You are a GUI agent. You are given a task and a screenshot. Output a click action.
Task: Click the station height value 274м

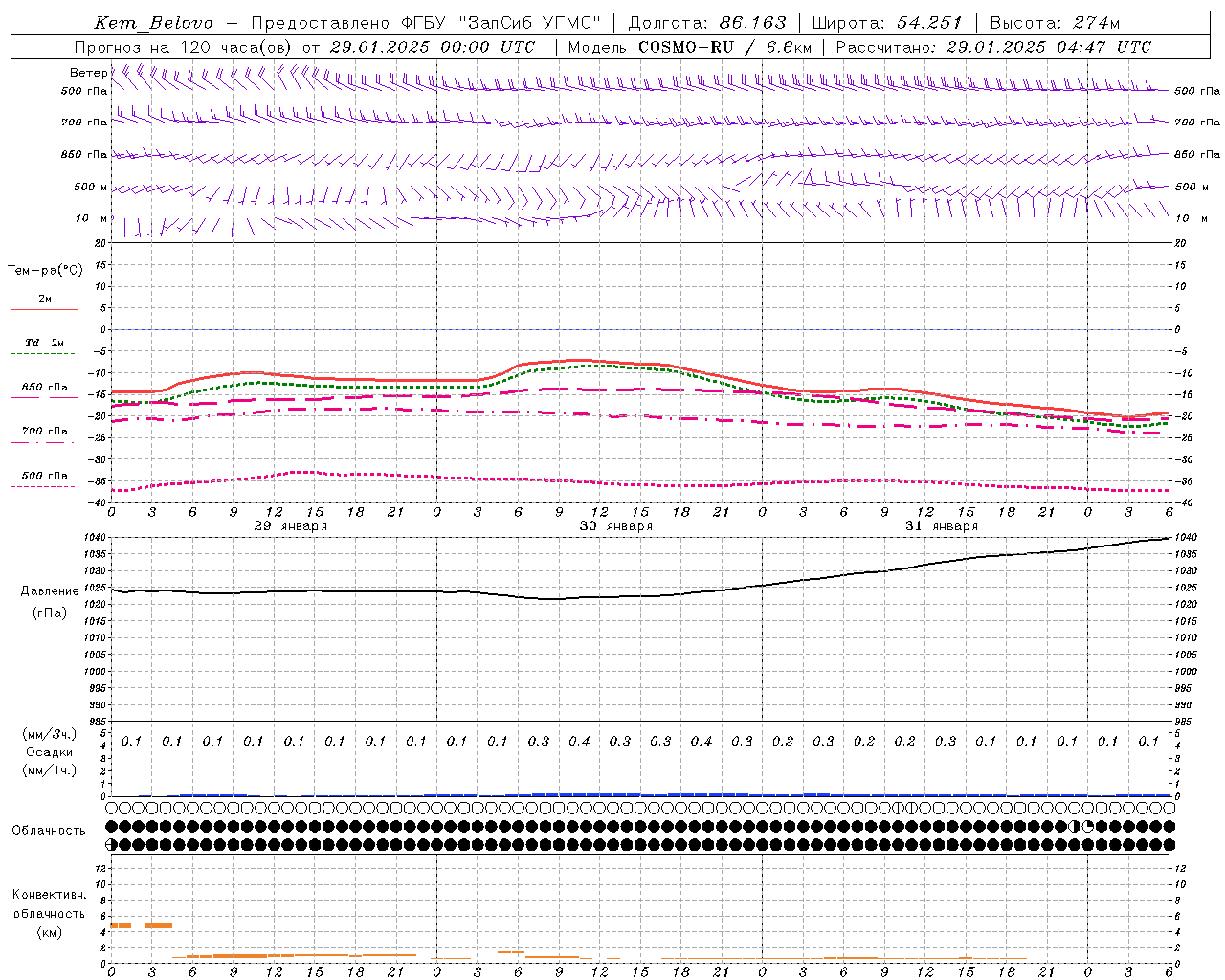[1095, 23]
